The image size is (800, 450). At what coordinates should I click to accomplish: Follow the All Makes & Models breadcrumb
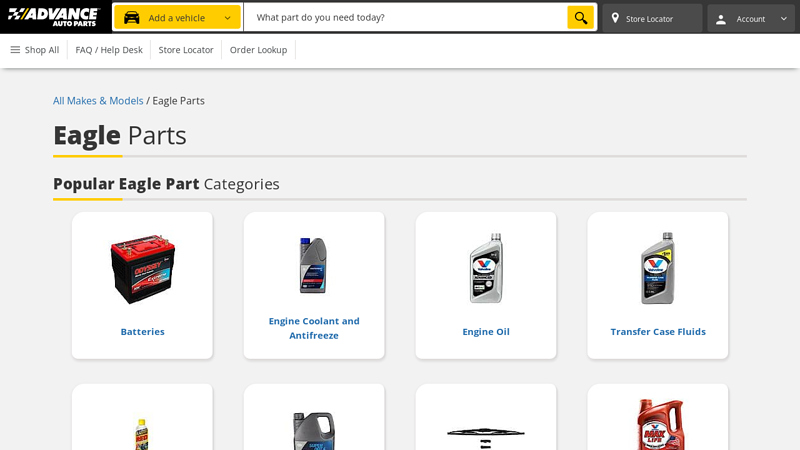pyautogui.click(x=98, y=101)
